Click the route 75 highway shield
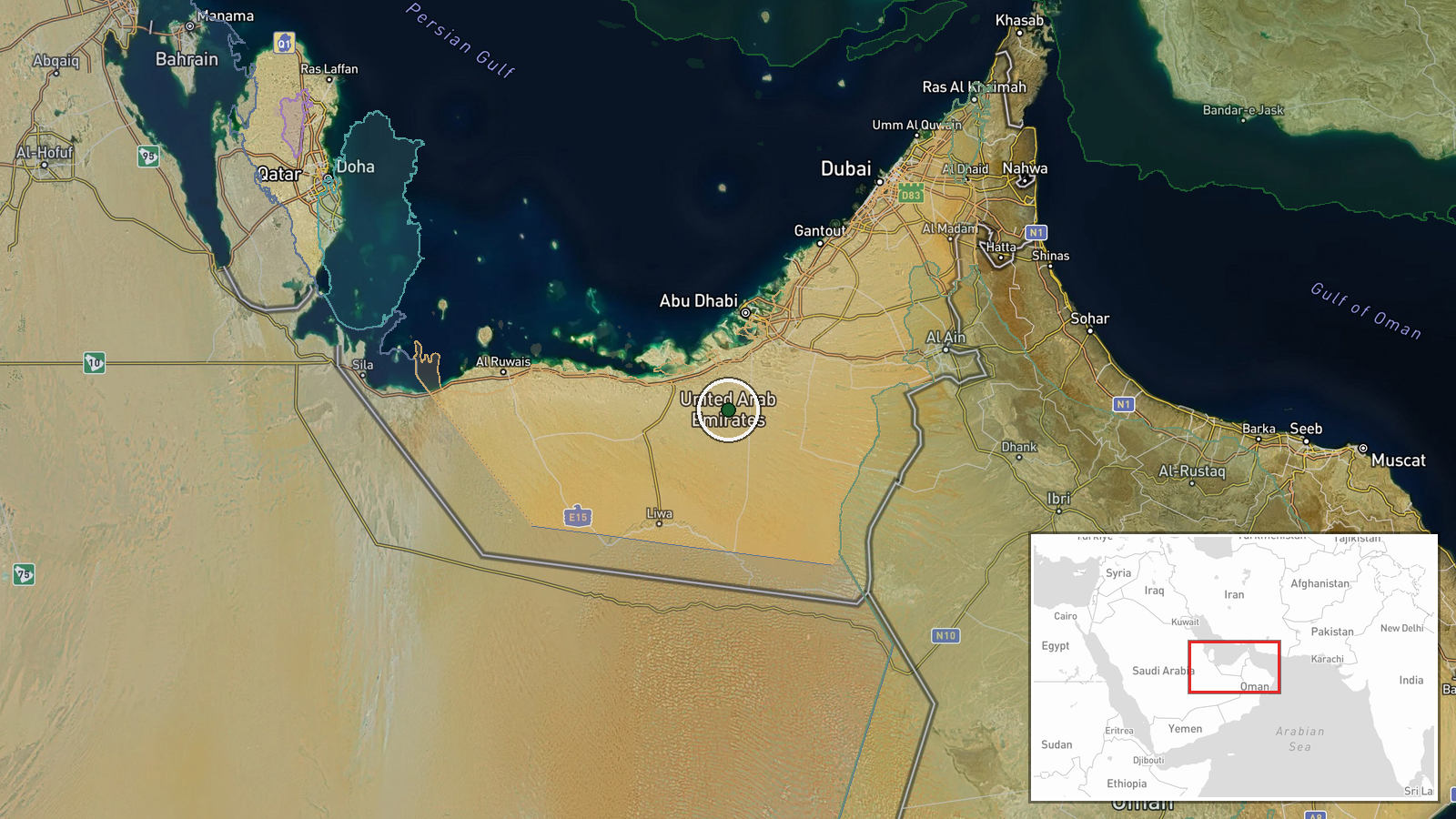 pyautogui.click(x=24, y=574)
